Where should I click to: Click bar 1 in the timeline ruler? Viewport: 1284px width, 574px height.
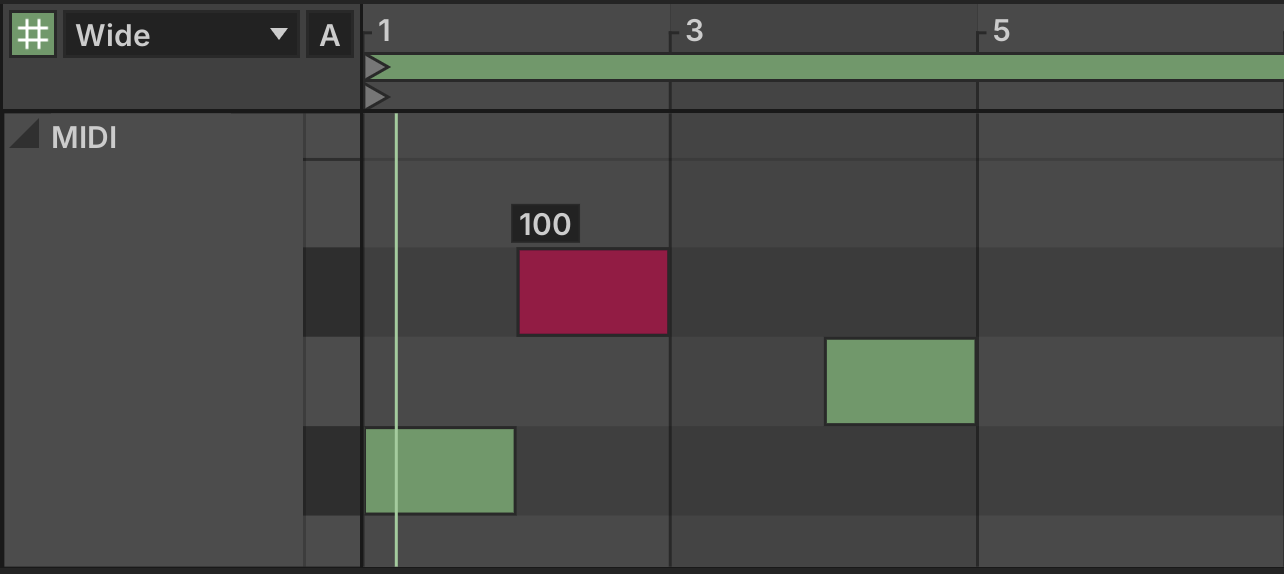pos(385,31)
